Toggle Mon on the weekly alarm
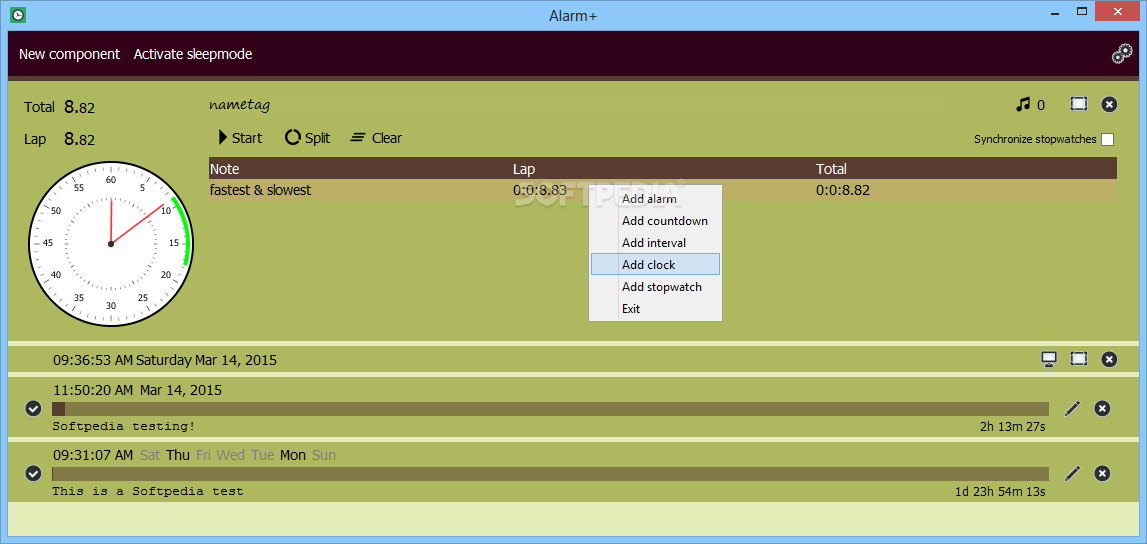This screenshot has height=544, width=1147. pyautogui.click(x=293, y=456)
